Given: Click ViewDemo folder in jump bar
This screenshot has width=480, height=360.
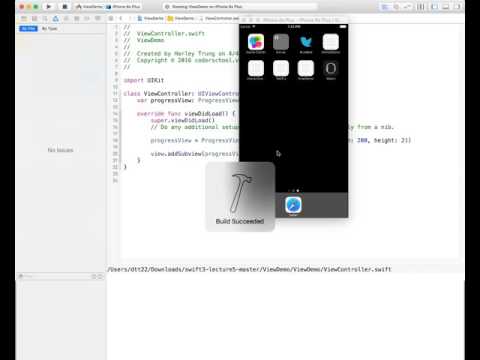Looking at the screenshot, I should pos(181,19).
